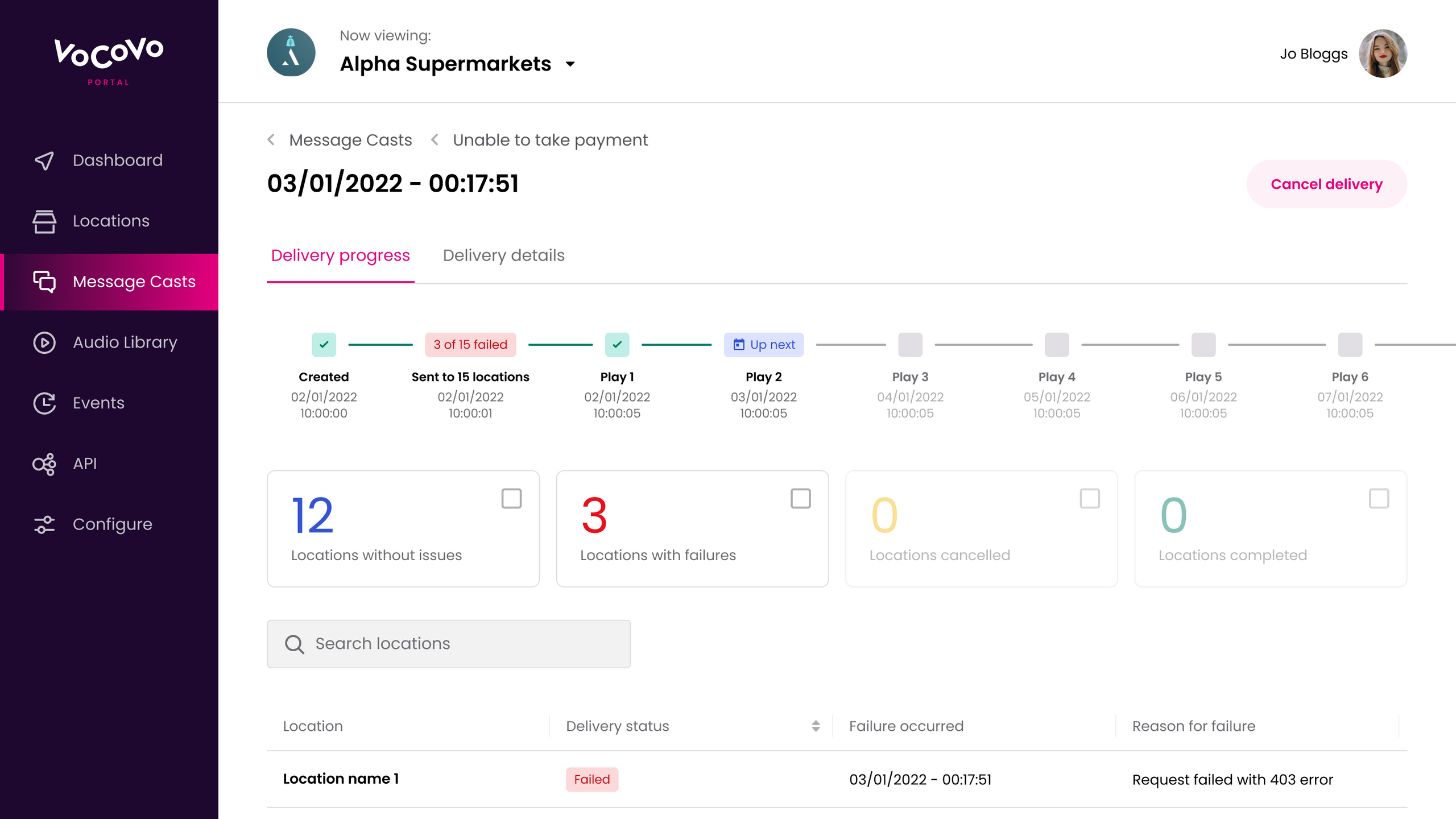The image size is (1456, 819).
Task: Open Dashboard via paper plane icon
Action: 44,160
